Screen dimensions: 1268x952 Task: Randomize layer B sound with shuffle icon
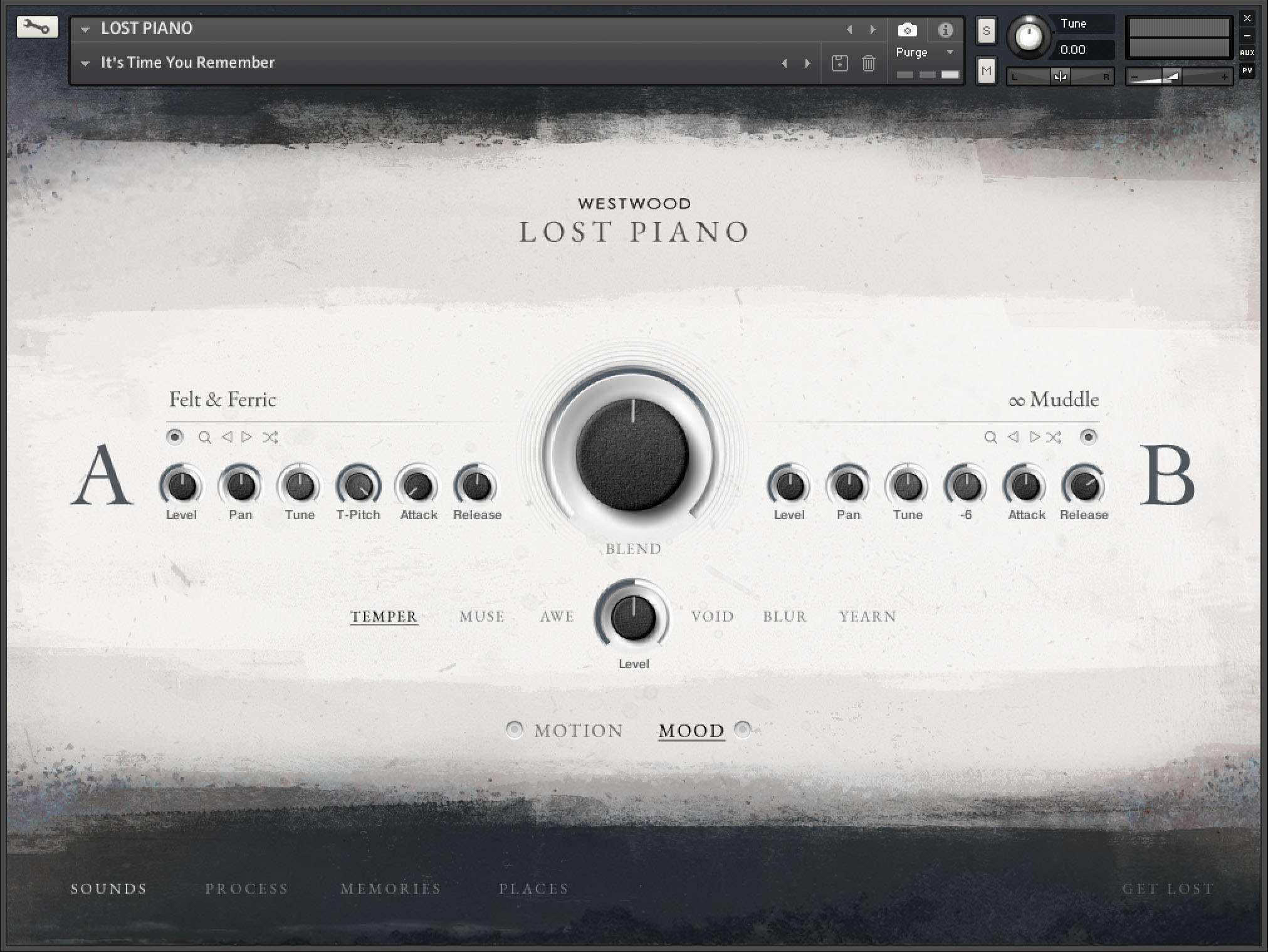1054,437
